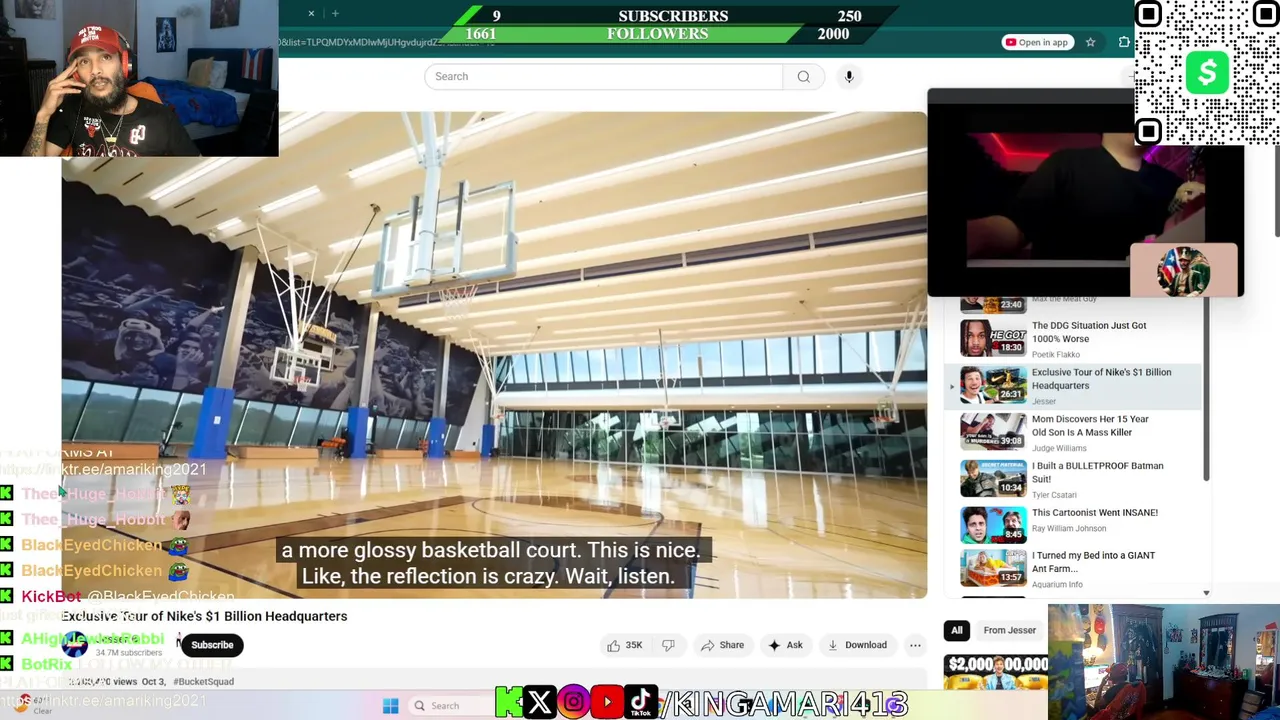Screen dimensions: 1280x720
Task: Click the video title Exclusive Tour of Nike's
Action: point(204,616)
